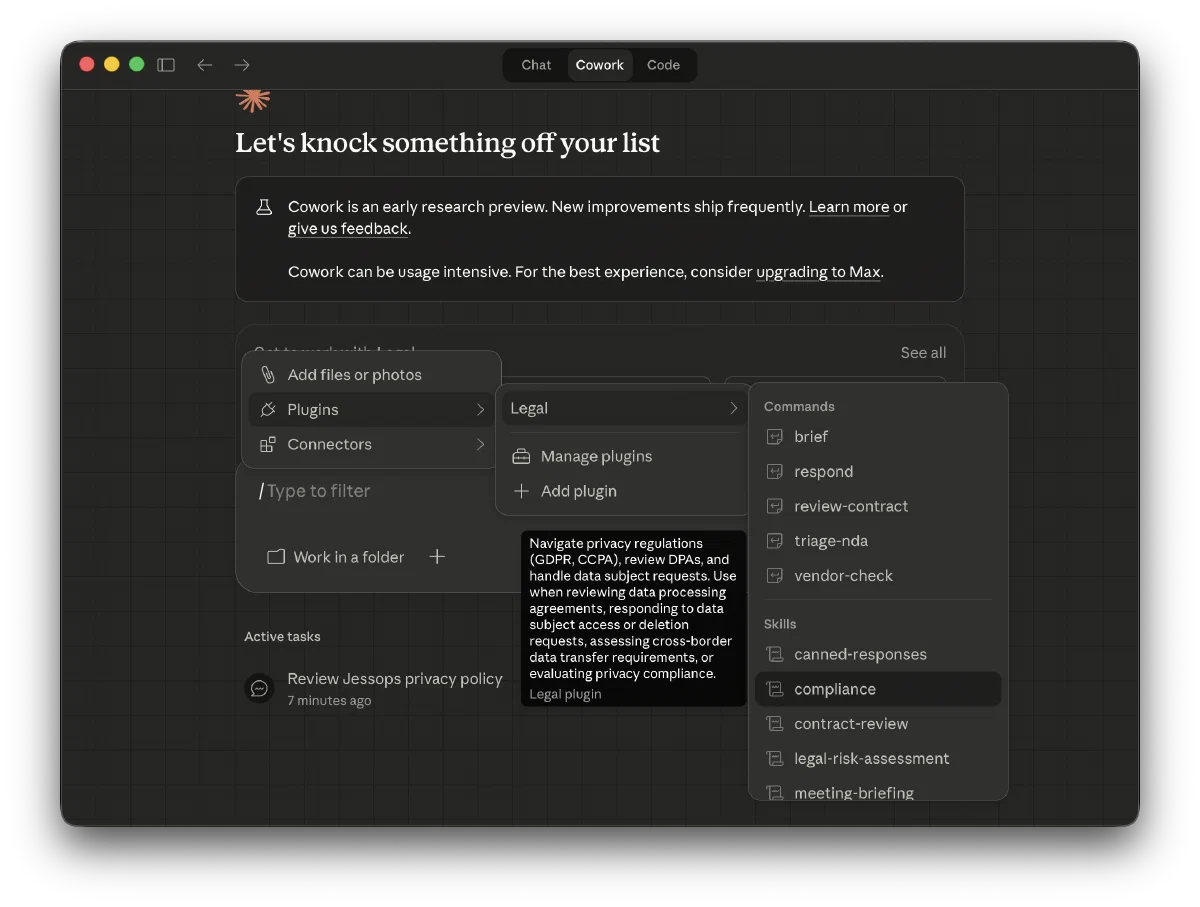Click the plus icon beside Work in a folder

[437, 557]
